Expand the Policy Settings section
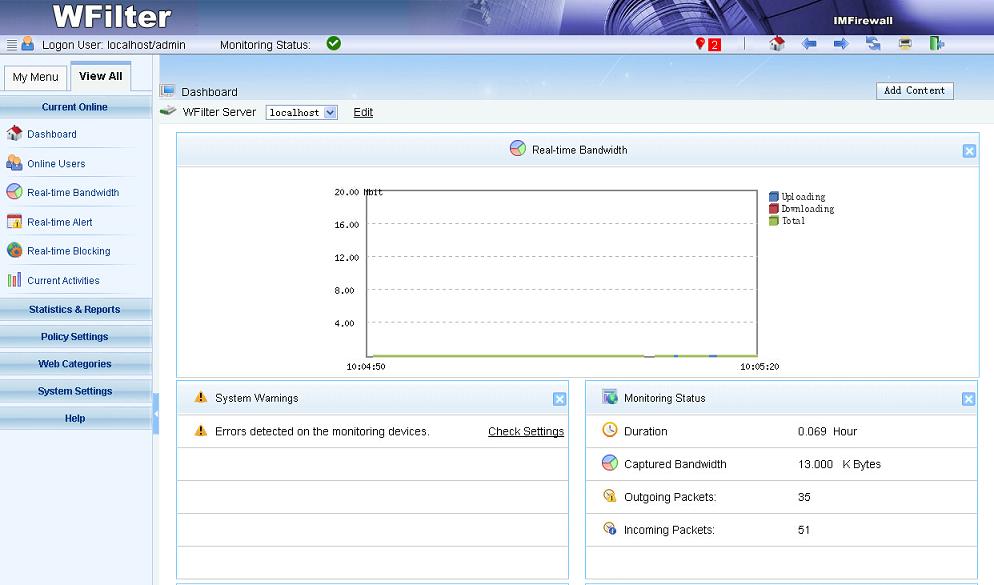This screenshot has height=585, width=994. pyautogui.click(x=75, y=337)
